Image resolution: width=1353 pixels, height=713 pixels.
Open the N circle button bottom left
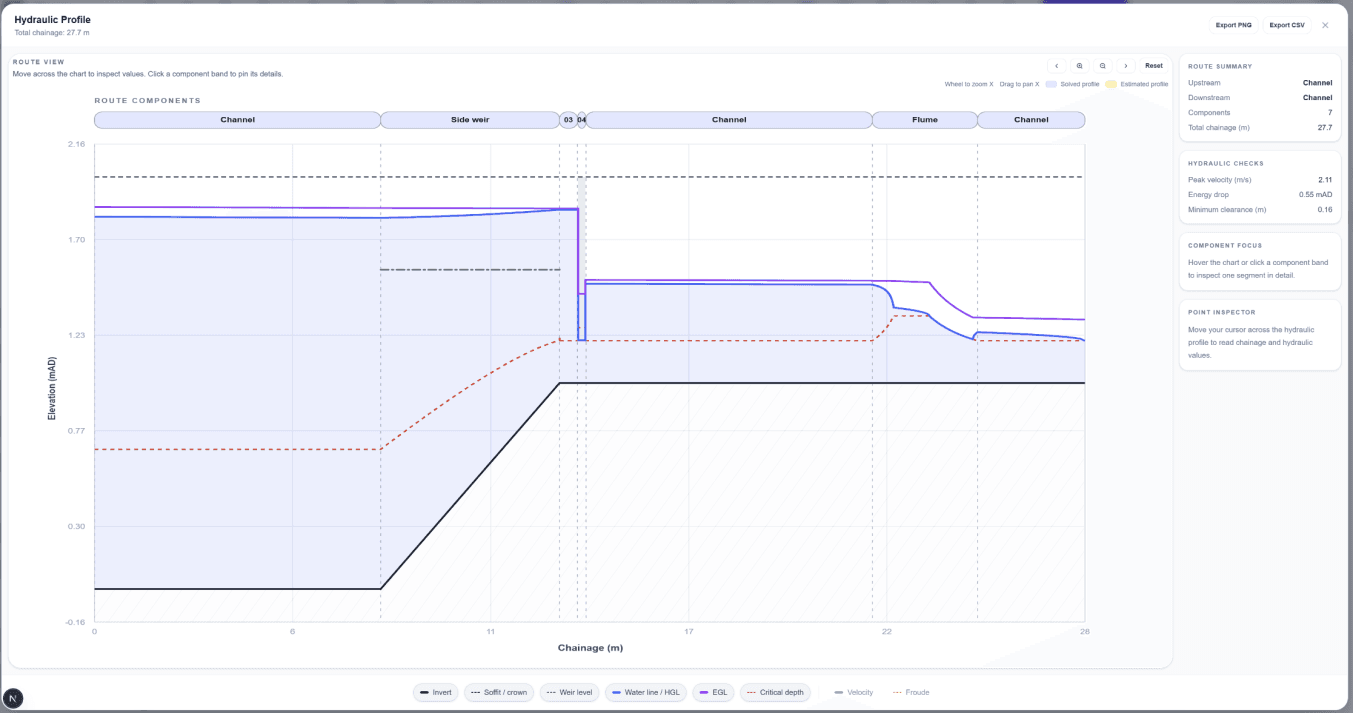click(13, 697)
